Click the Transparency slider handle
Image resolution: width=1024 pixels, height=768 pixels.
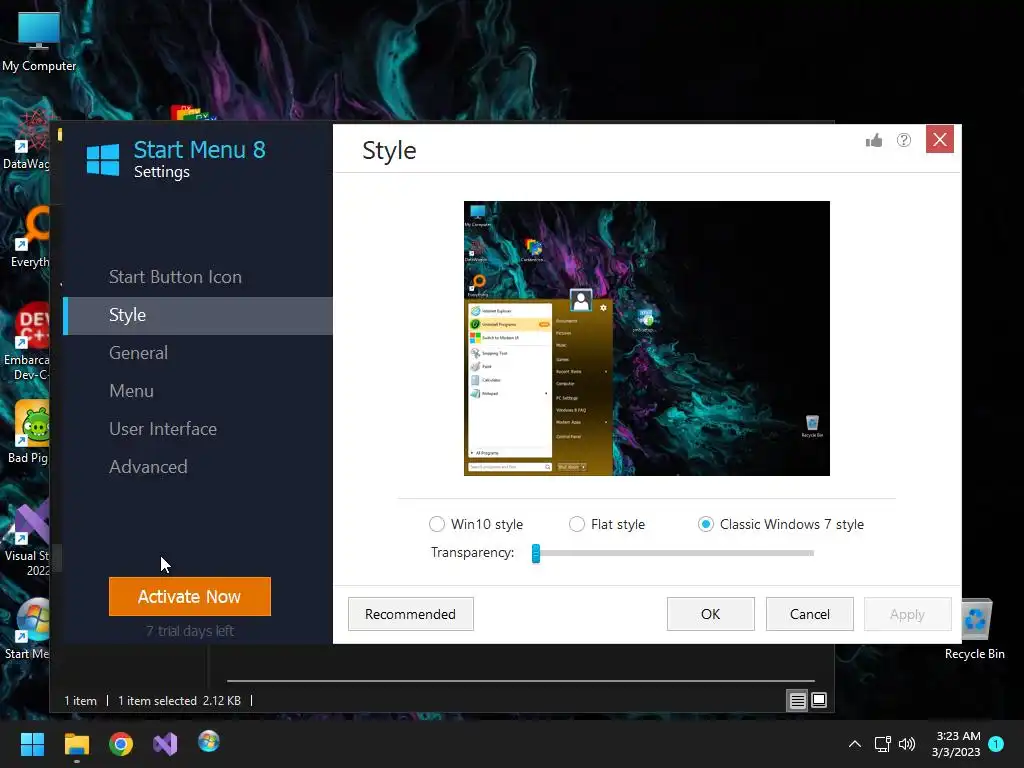pos(536,553)
